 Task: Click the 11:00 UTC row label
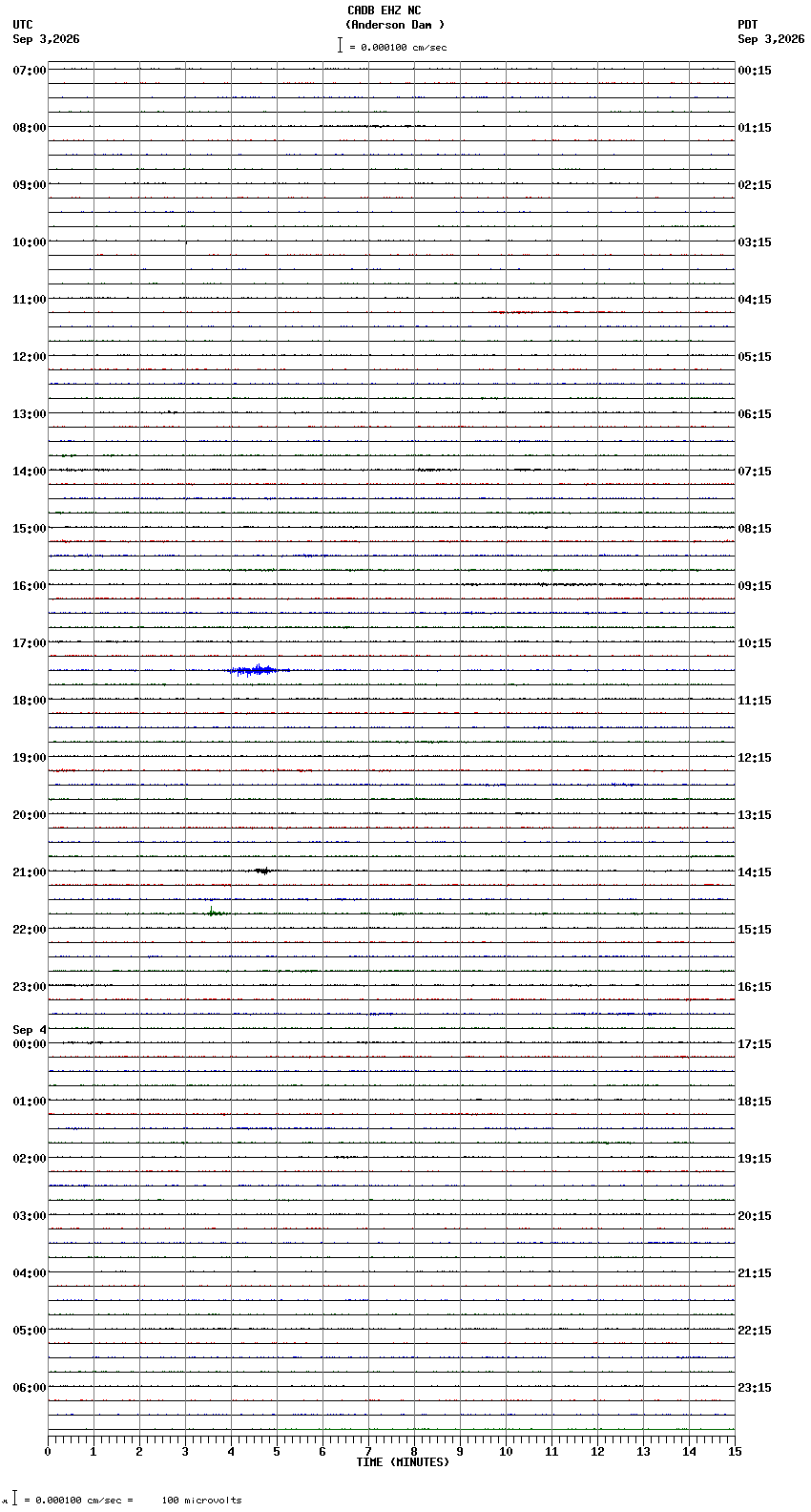tap(30, 300)
